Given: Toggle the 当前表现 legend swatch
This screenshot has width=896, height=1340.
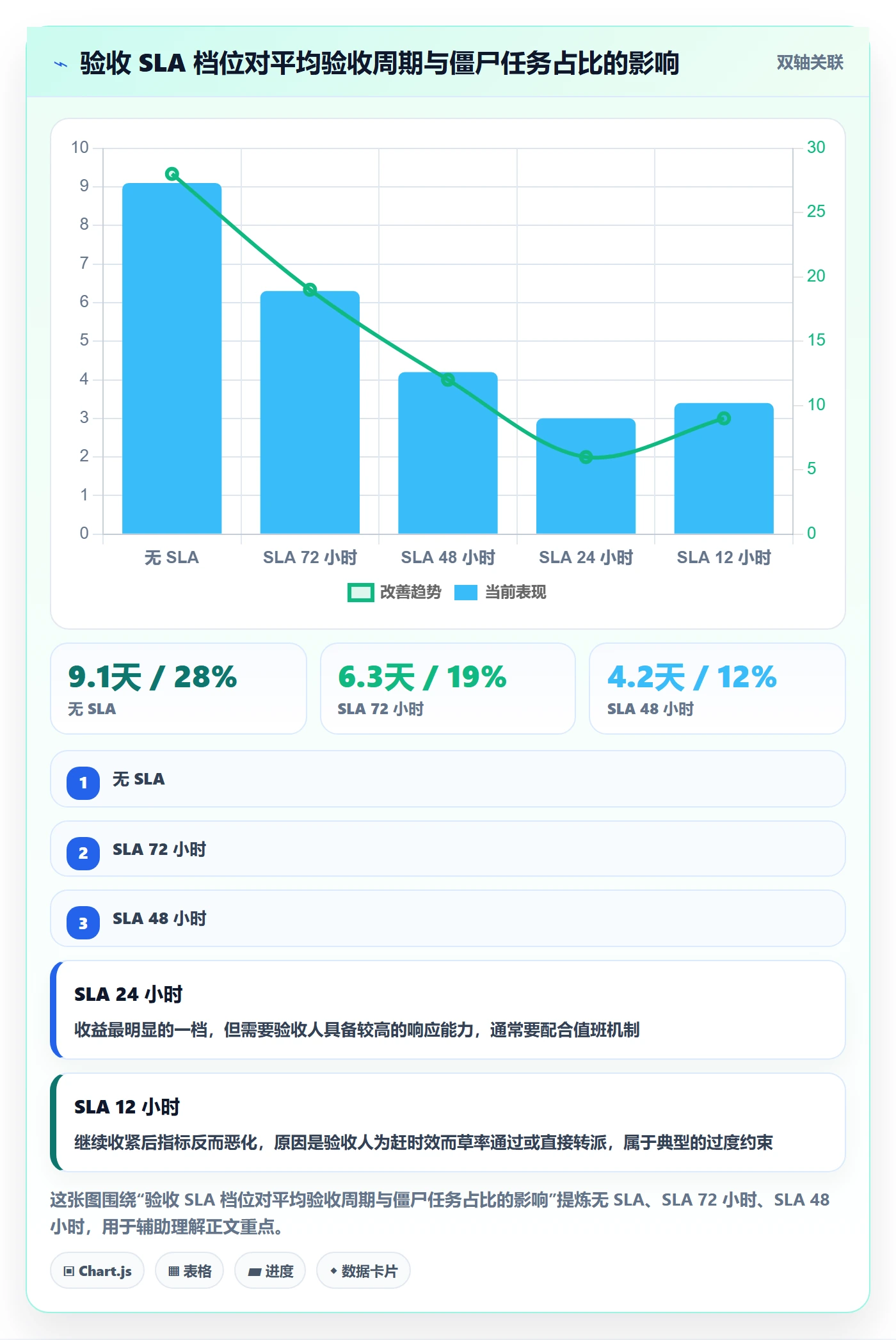Looking at the screenshot, I should click(x=465, y=593).
